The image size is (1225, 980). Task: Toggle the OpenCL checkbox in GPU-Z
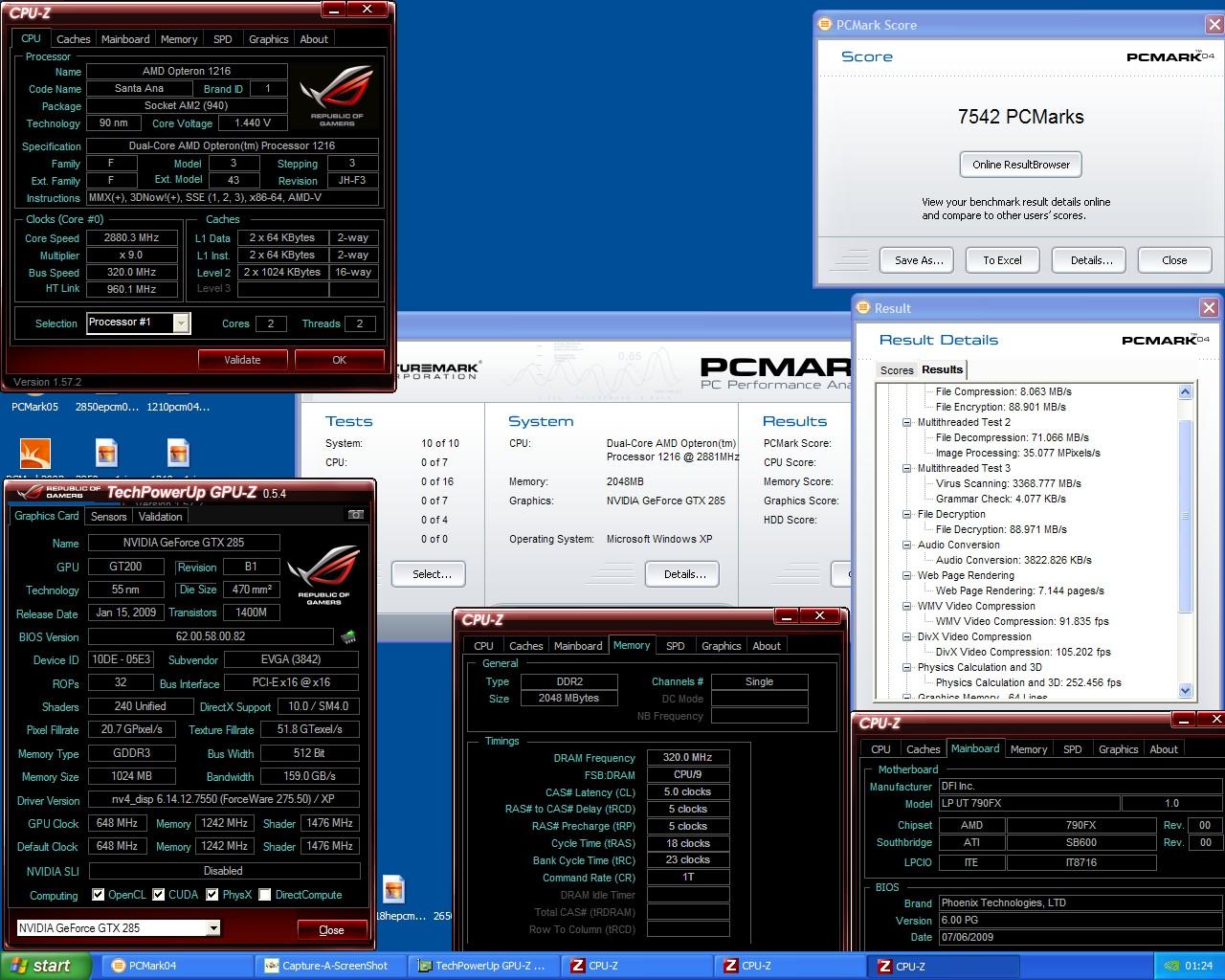98,895
